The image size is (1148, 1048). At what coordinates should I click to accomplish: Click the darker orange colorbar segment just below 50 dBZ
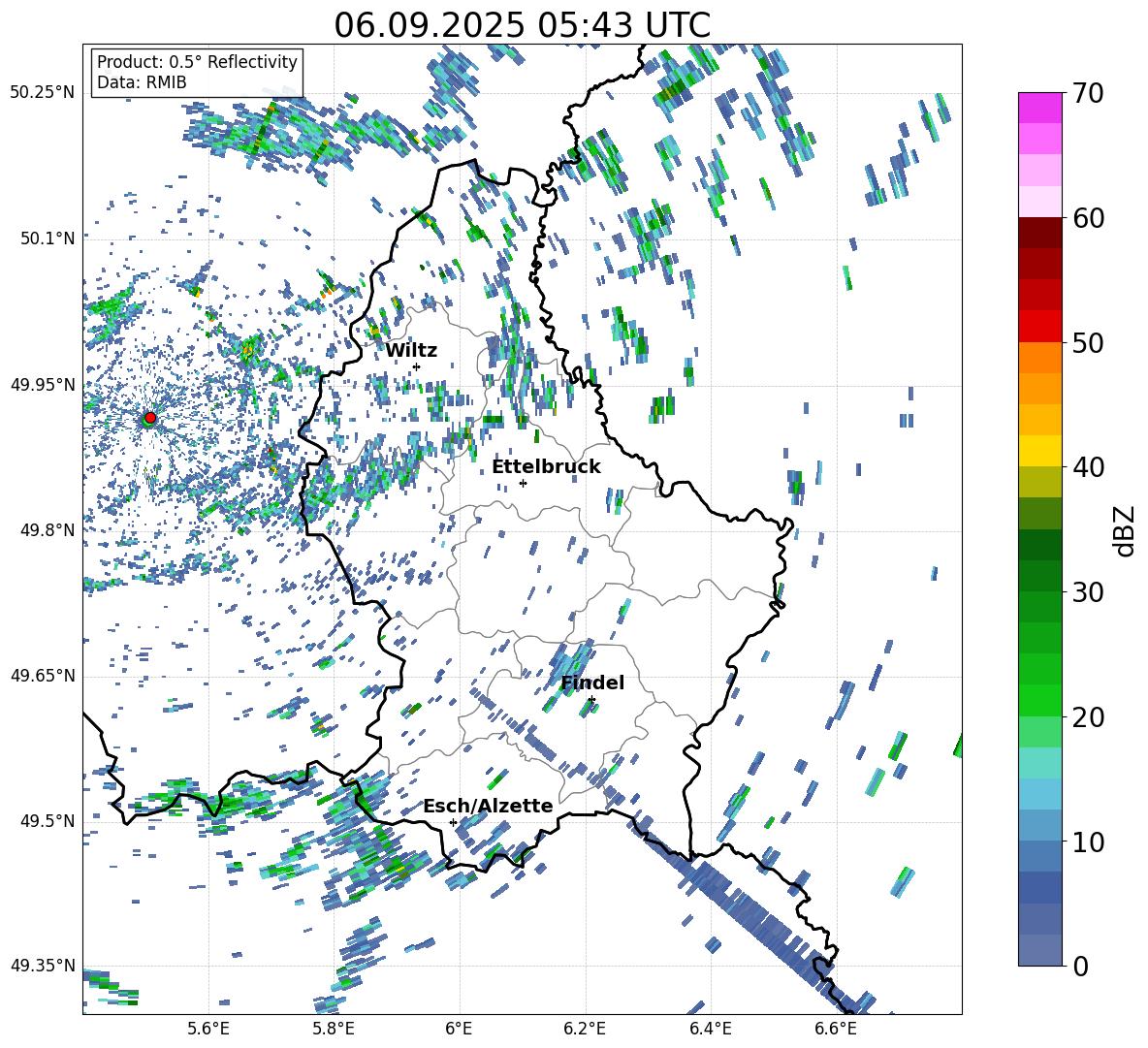[1039, 358]
